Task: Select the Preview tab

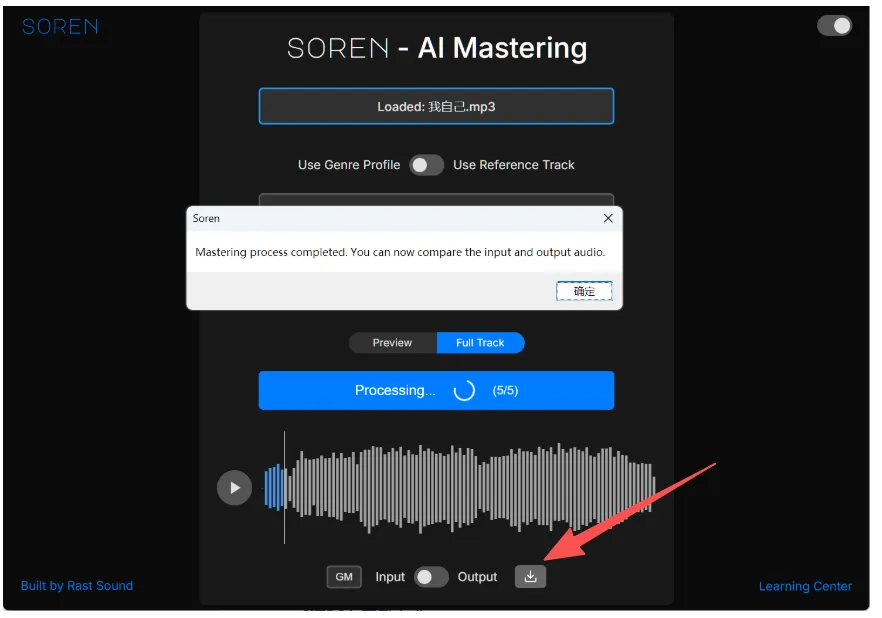Action: 393,342
